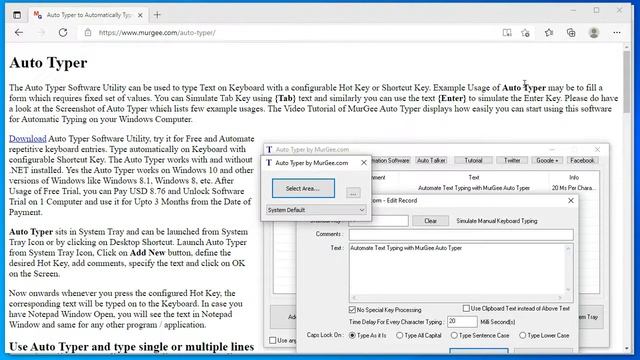The height and width of the screenshot is (360, 640).
Task: Select Type As It Is radio
Action: (x=352, y=335)
